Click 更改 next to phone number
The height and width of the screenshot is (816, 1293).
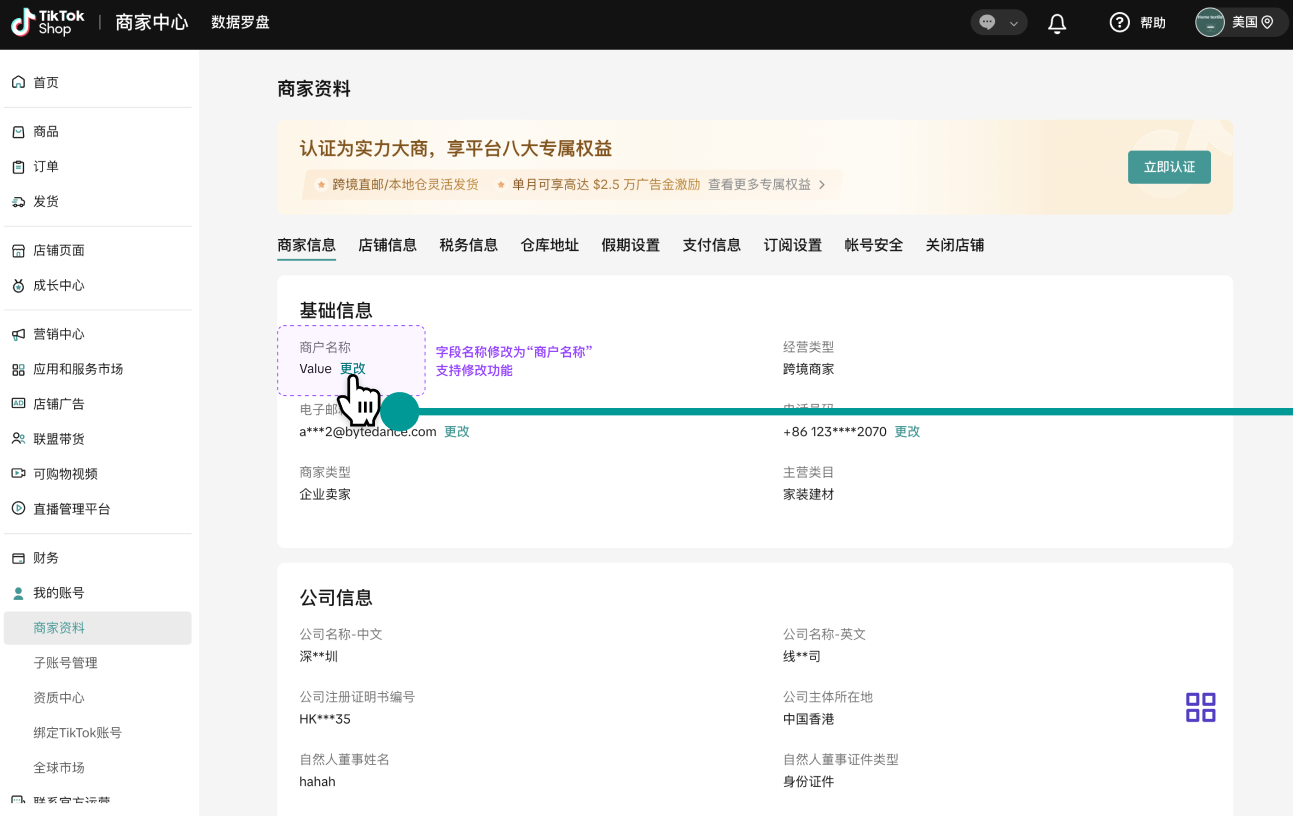(907, 432)
